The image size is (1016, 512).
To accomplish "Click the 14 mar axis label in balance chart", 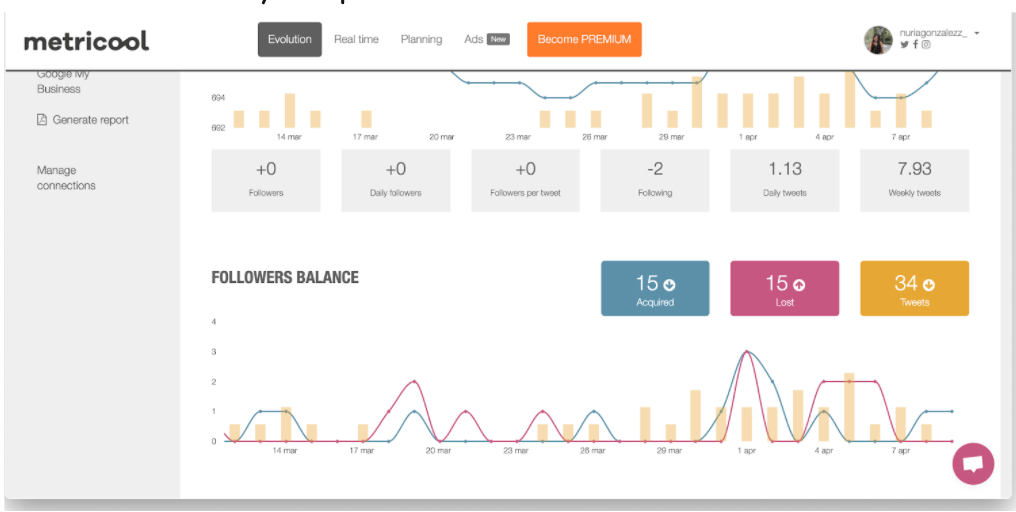I will point(286,450).
